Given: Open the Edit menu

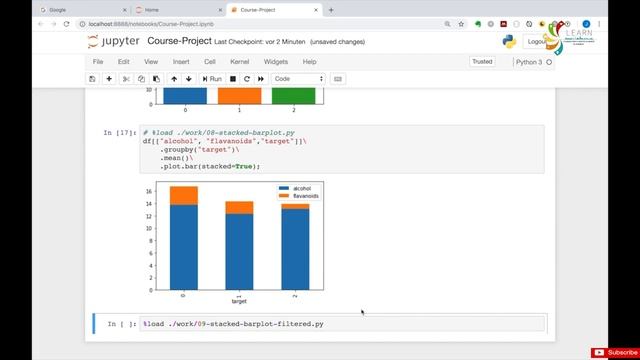Looking at the screenshot, I should [124, 62].
